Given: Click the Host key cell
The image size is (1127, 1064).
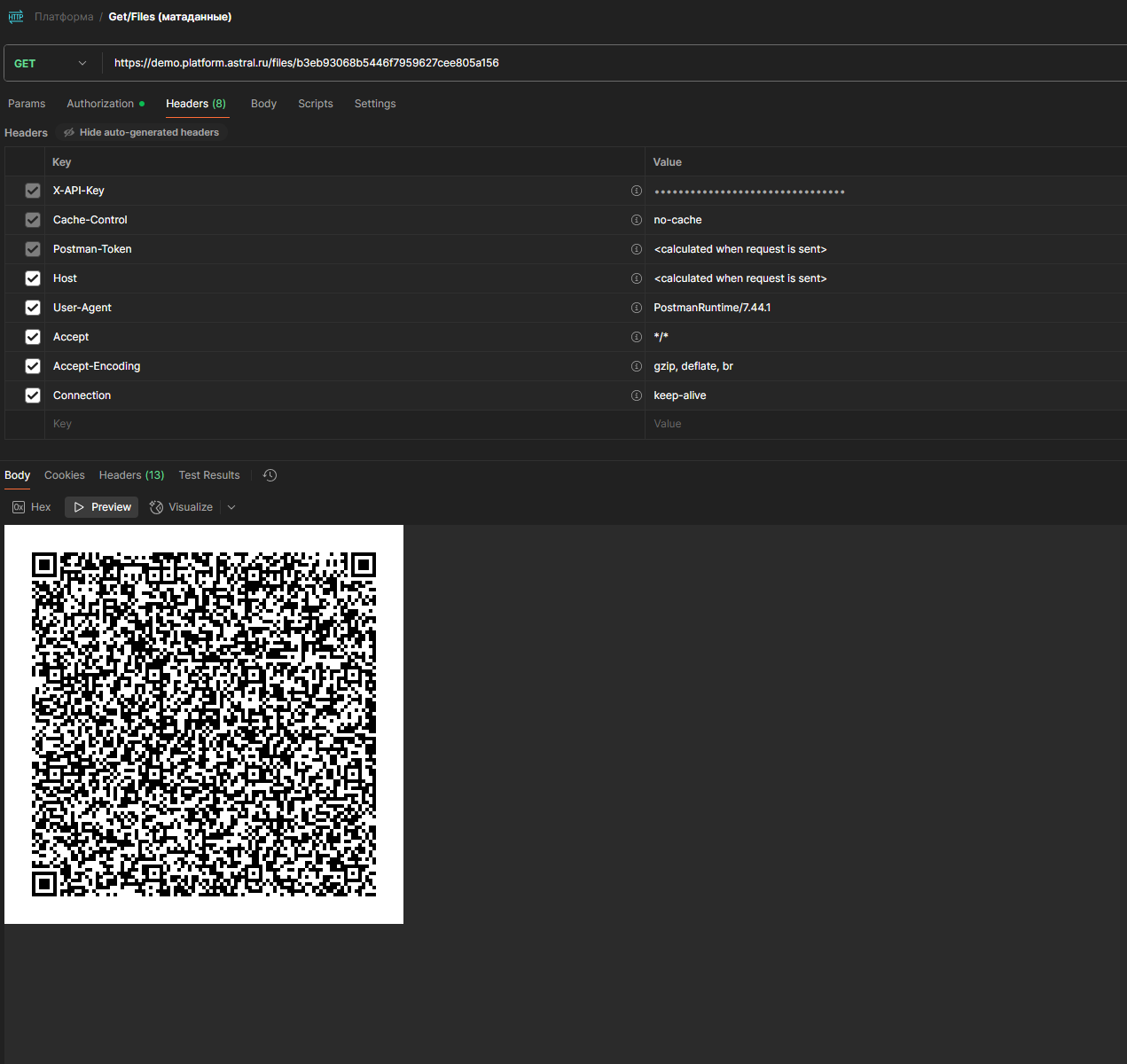Looking at the screenshot, I should pos(344,278).
